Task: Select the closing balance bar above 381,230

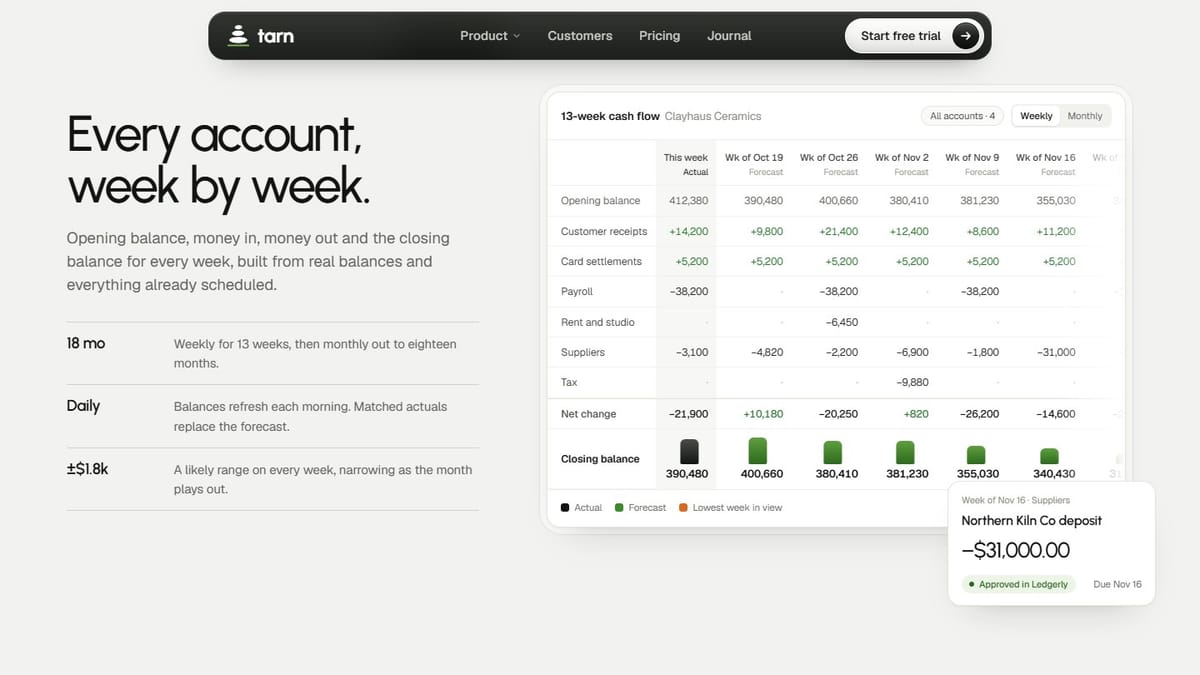Action: (x=905, y=452)
